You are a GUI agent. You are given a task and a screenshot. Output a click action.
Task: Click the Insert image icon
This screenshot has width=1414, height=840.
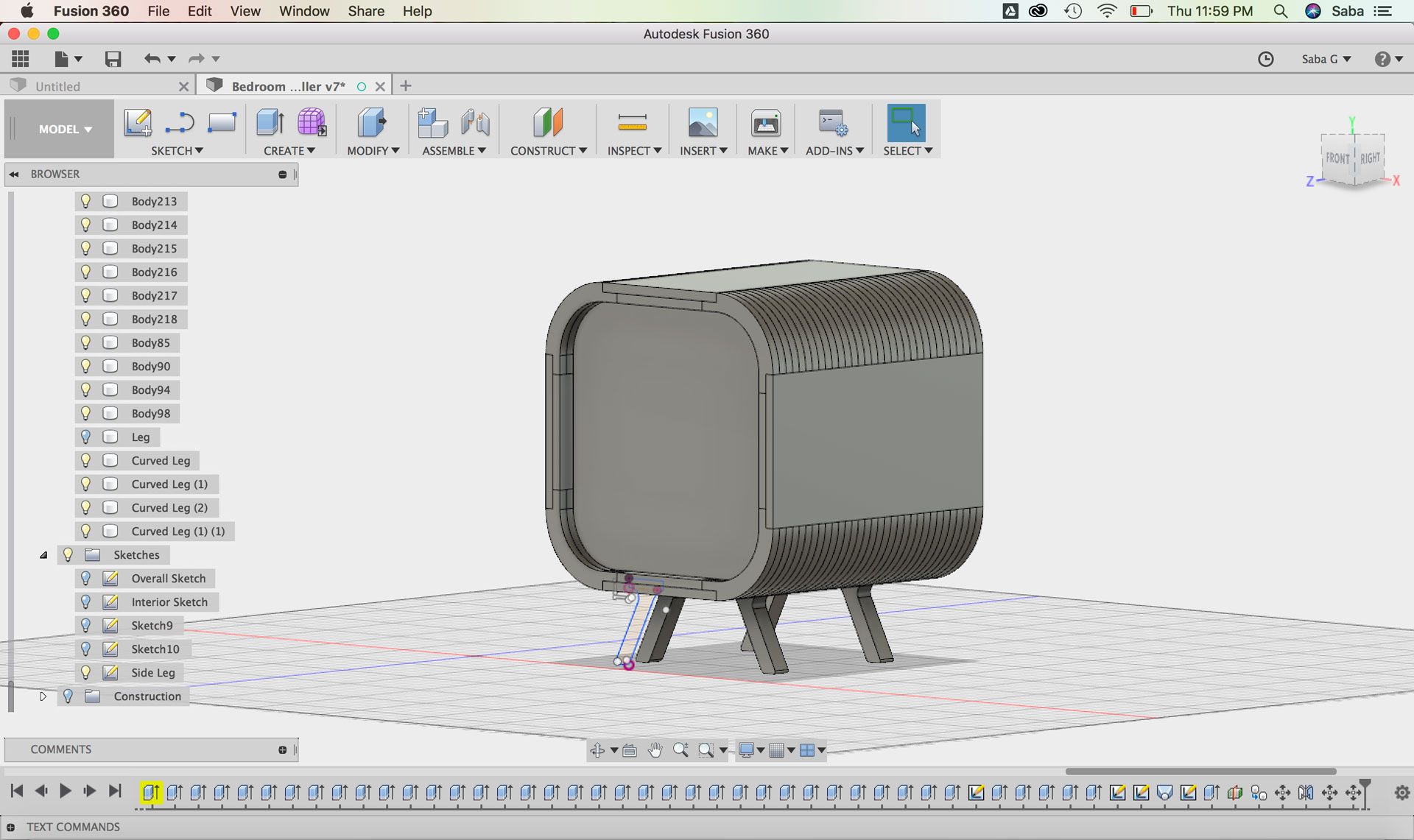tap(702, 122)
